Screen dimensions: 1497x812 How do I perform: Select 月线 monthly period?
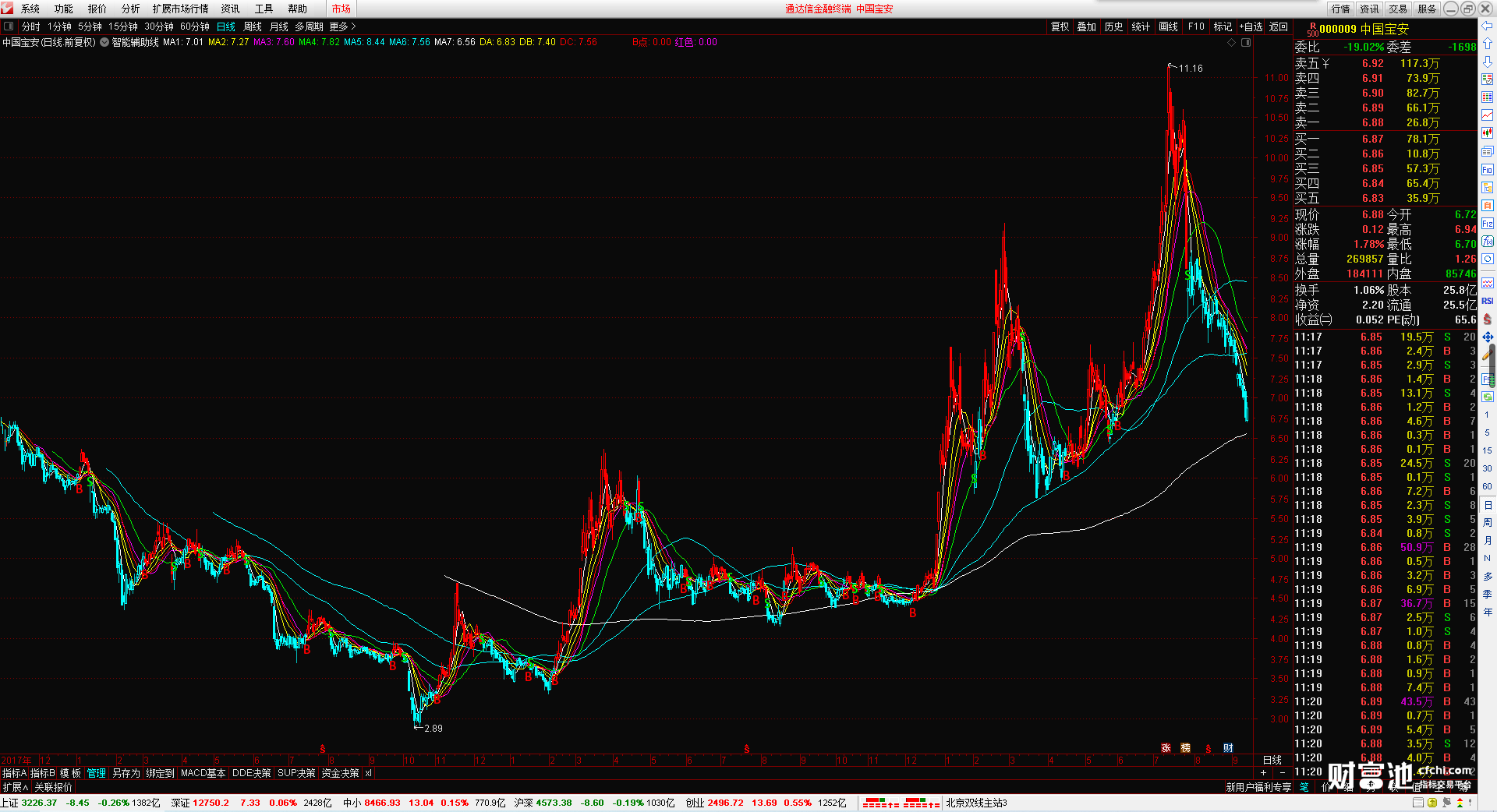[x=279, y=26]
